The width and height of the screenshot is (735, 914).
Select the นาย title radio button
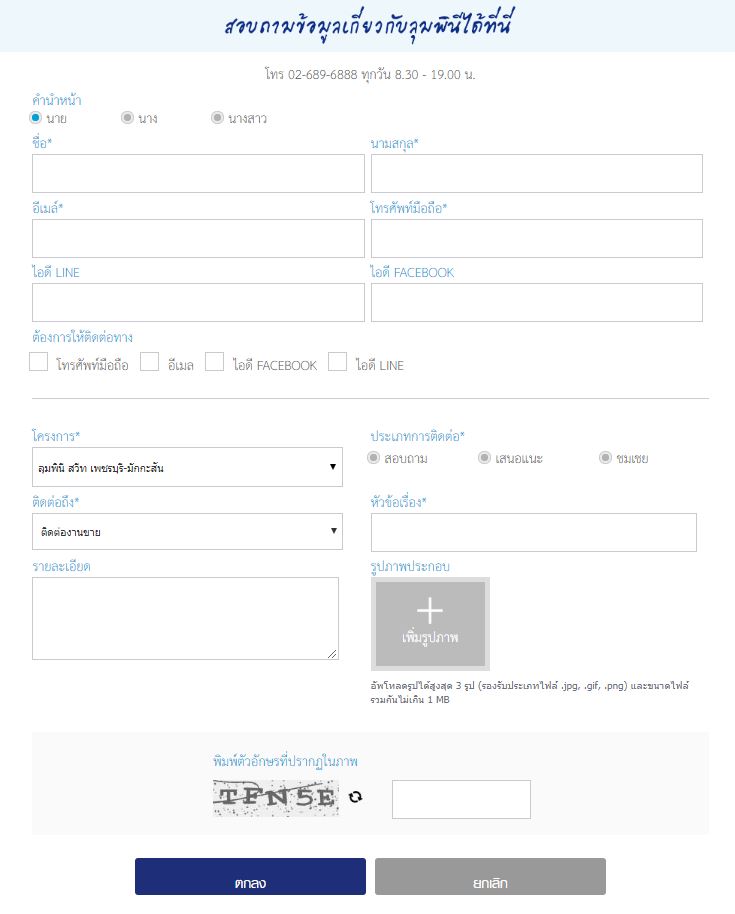click(37, 118)
